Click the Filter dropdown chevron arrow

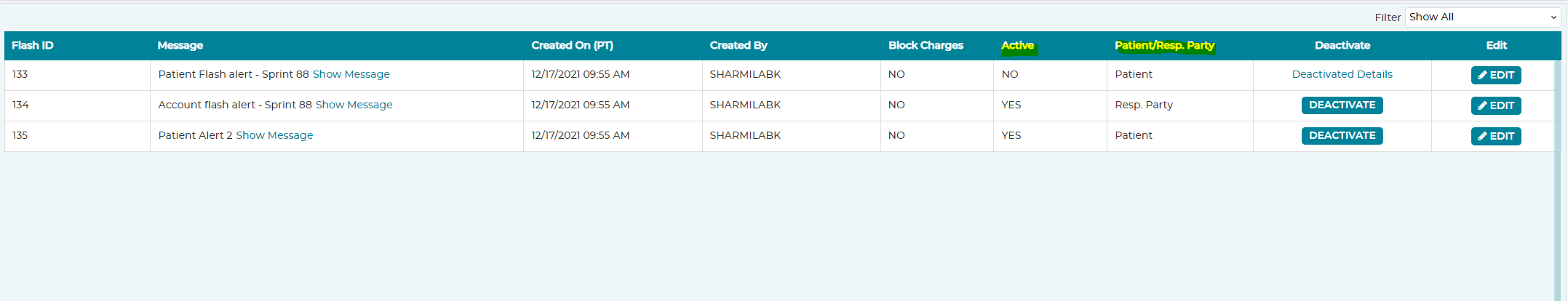point(1553,17)
